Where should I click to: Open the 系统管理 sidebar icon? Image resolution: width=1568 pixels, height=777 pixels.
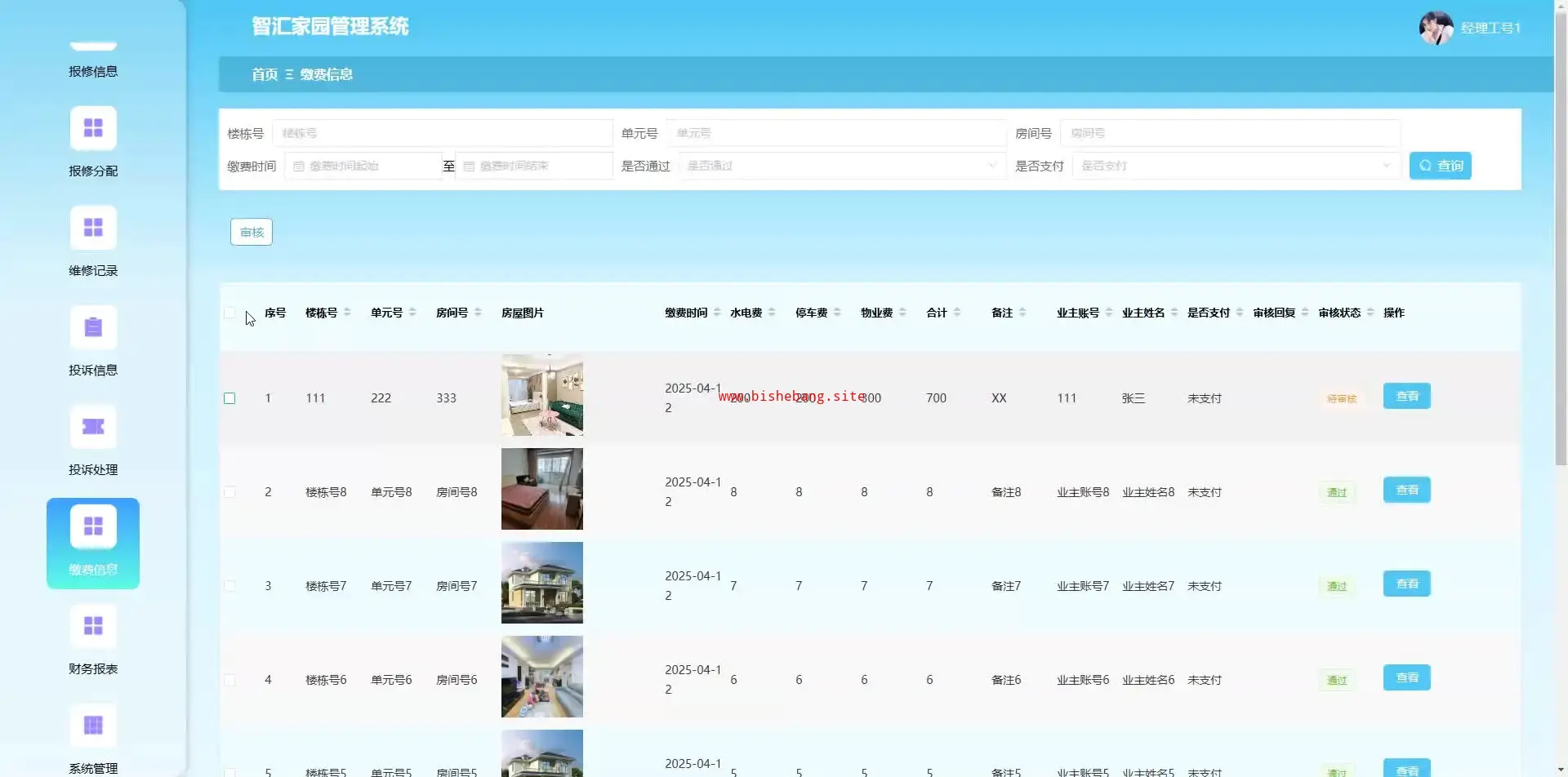93,726
